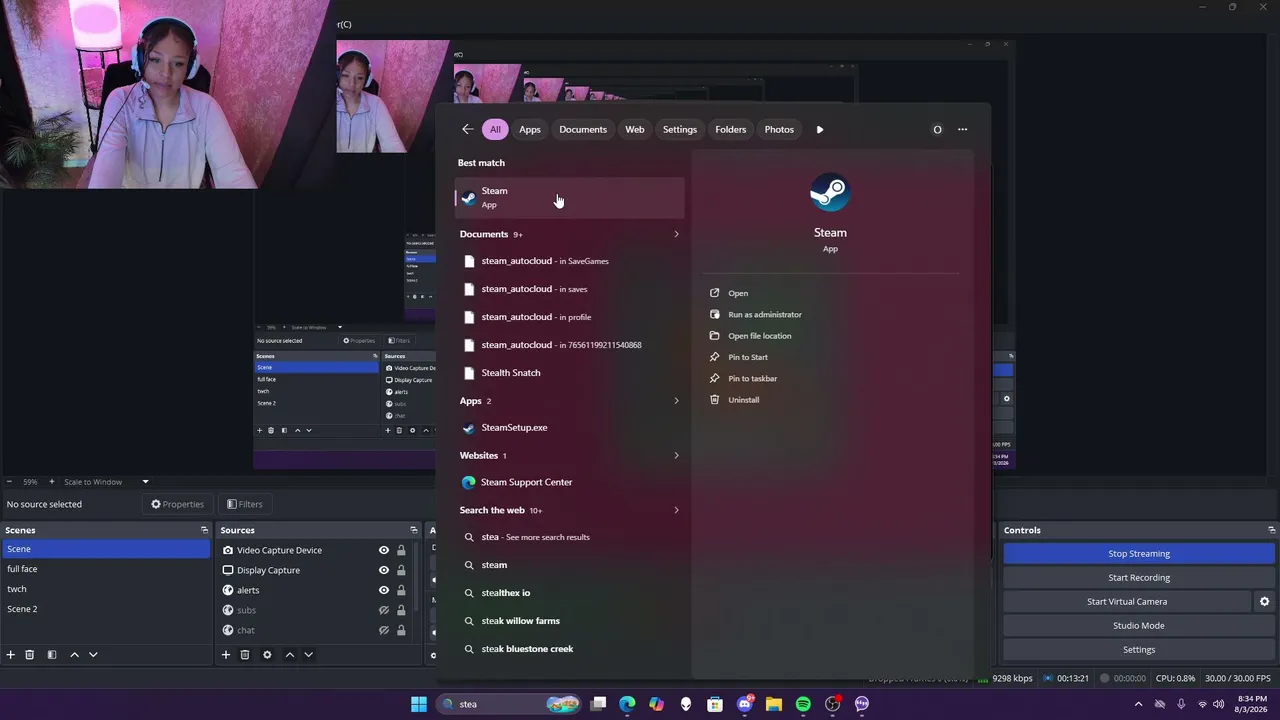Image resolution: width=1280 pixels, height=720 pixels.
Task: Zoom in the OBS preview
Action: point(52,482)
